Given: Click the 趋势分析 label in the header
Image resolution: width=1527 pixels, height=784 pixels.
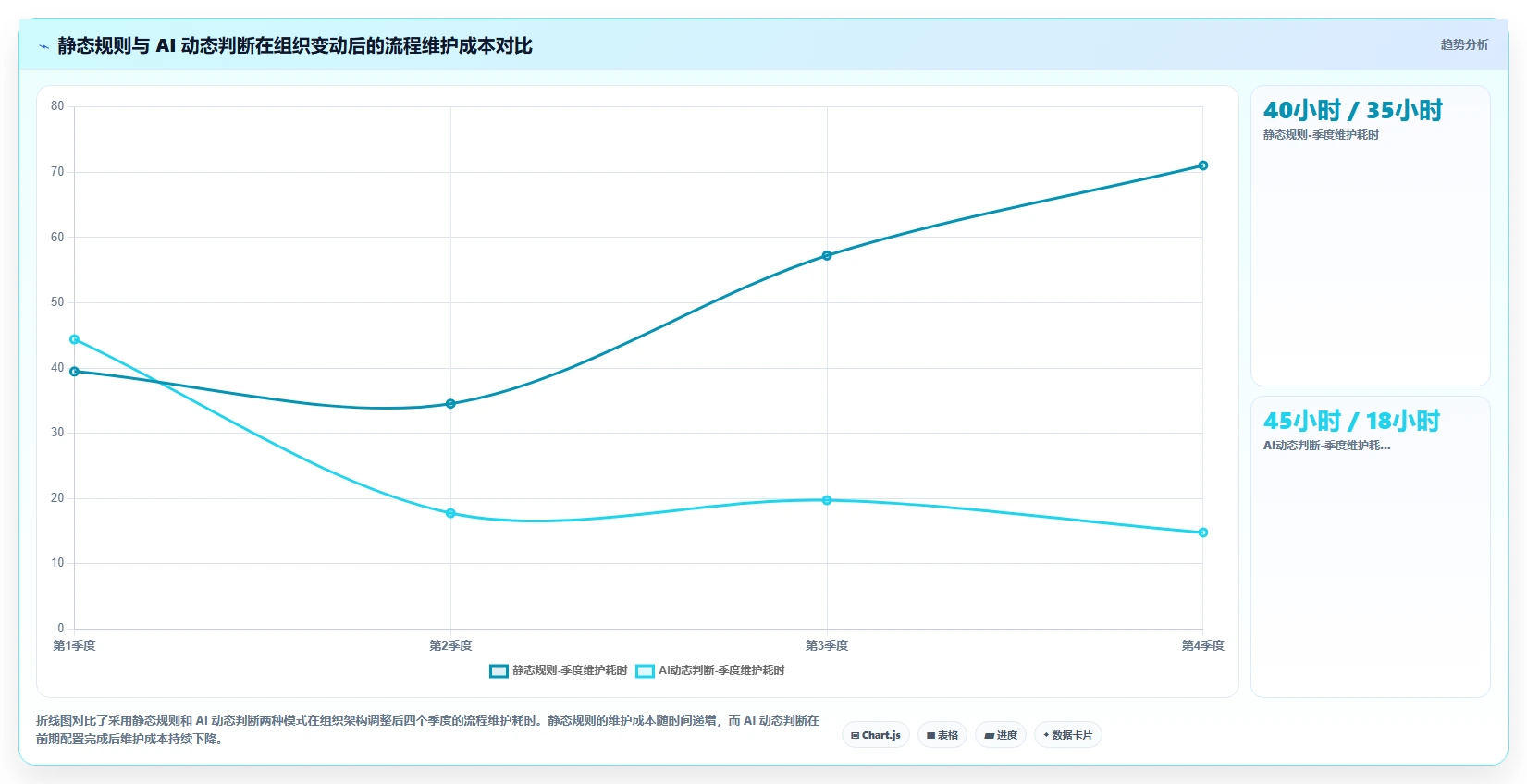Looking at the screenshot, I should 1464,44.
